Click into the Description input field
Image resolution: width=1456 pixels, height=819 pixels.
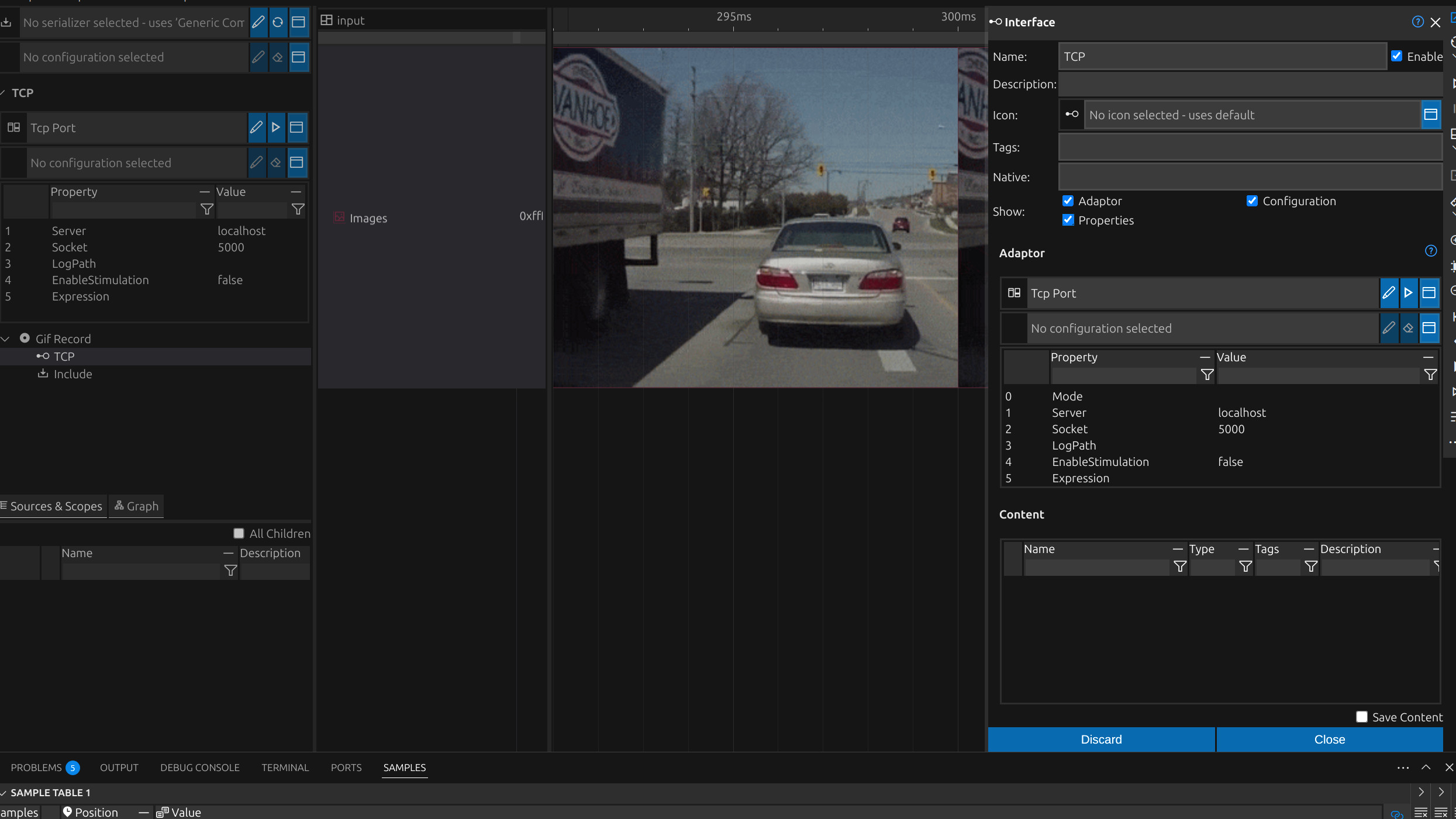[1250, 84]
